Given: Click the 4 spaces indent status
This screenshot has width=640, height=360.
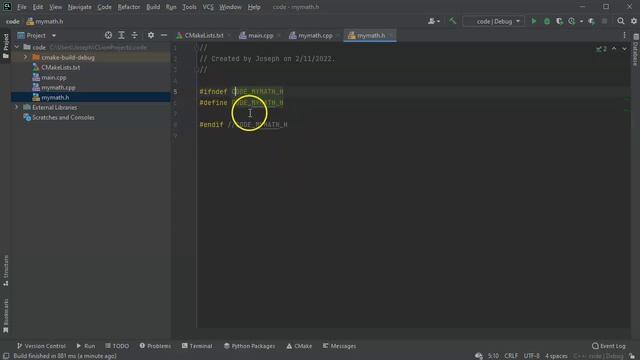Looking at the screenshot, I should click(556, 356).
